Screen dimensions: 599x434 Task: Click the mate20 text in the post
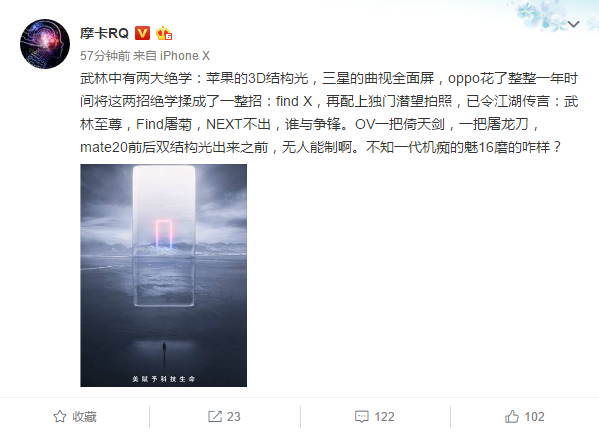104,147
